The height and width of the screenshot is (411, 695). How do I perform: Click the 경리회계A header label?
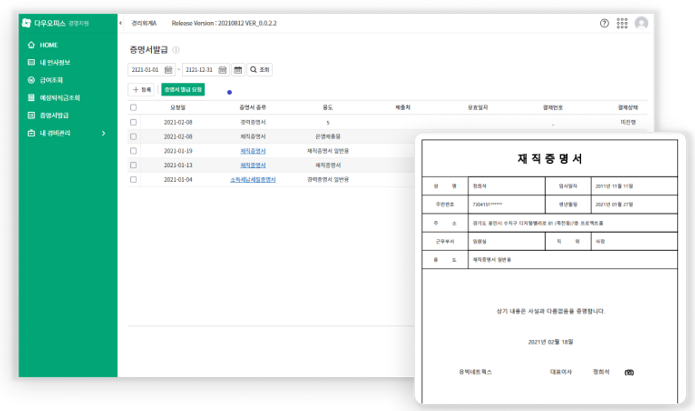click(x=144, y=23)
